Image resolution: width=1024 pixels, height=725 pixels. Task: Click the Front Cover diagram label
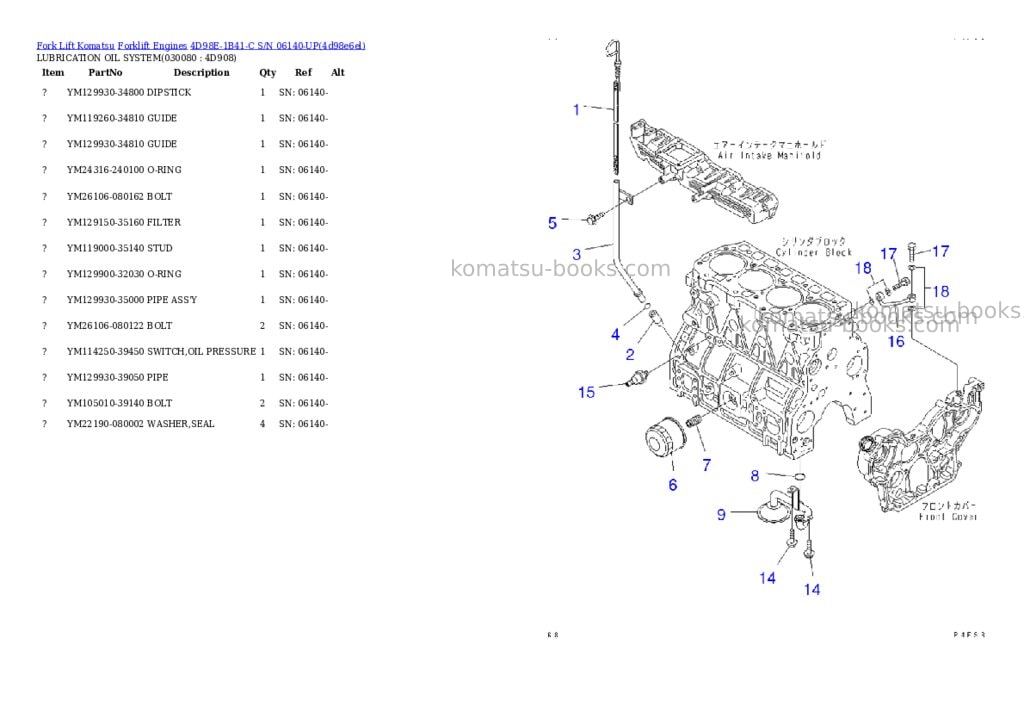click(948, 511)
